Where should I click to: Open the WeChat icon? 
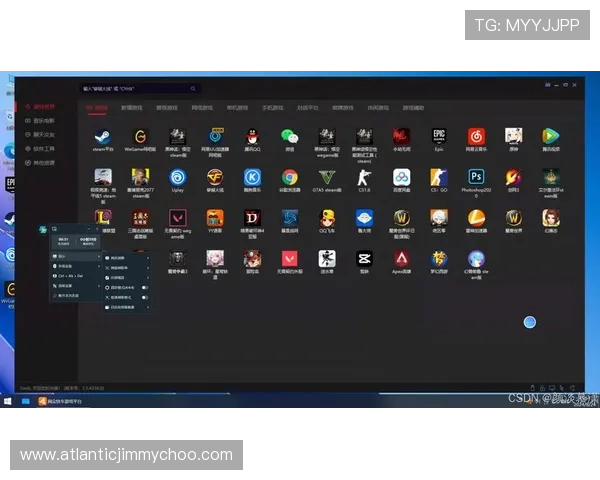(x=289, y=136)
